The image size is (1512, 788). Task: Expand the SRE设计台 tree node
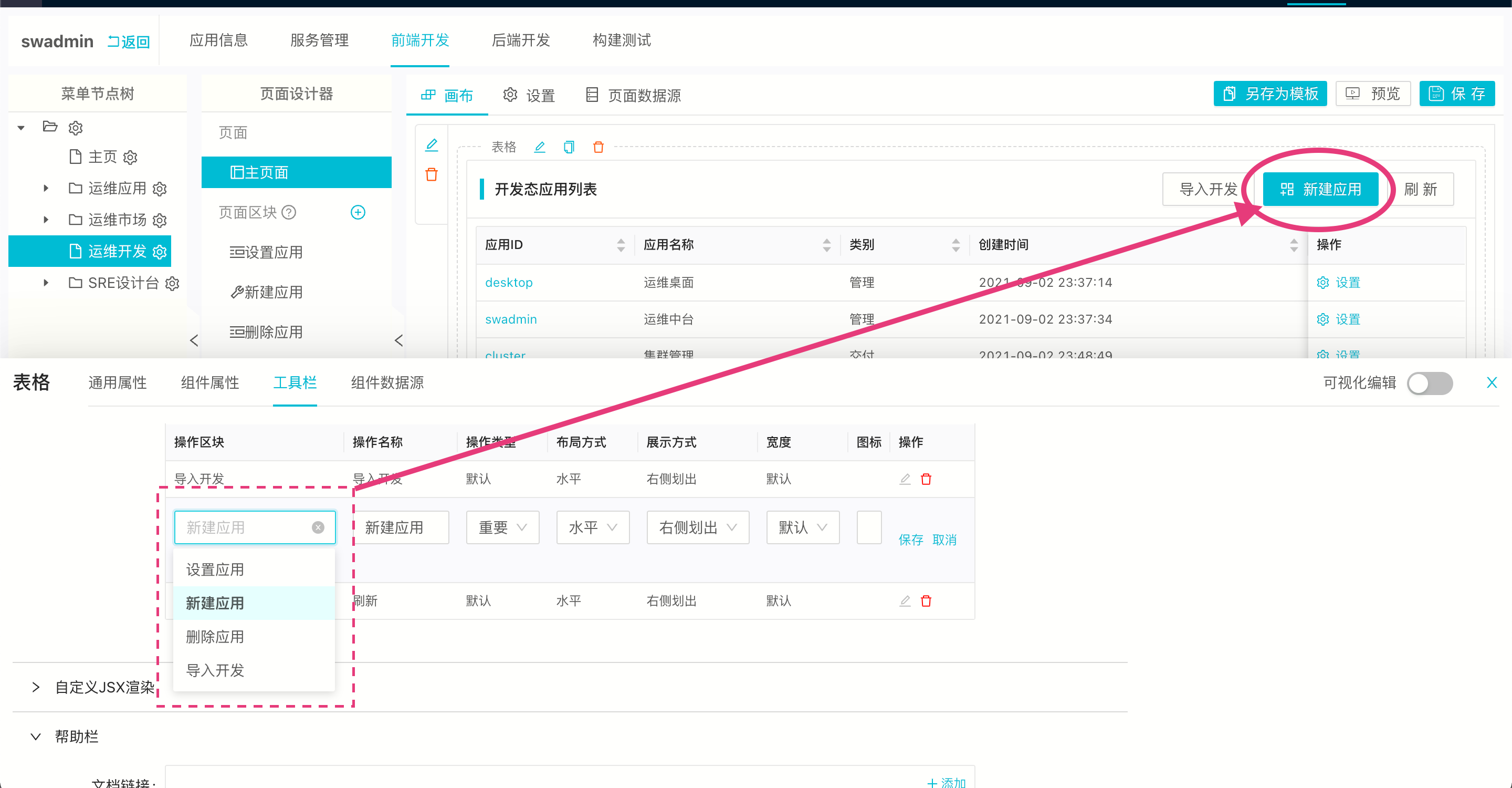click(x=46, y=283)
